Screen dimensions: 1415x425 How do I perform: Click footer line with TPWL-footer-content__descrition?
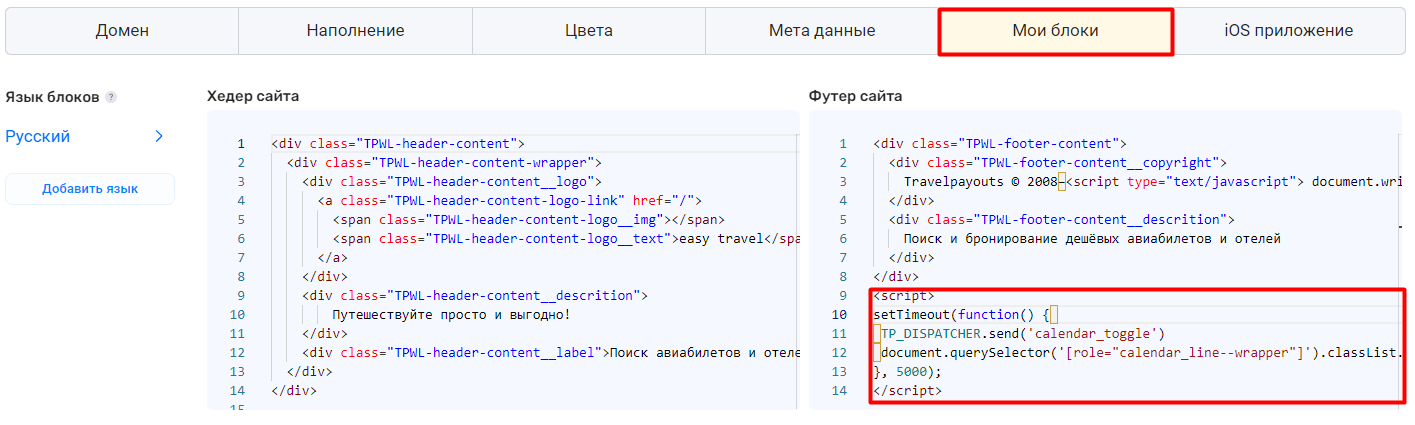coord(1061,220)
